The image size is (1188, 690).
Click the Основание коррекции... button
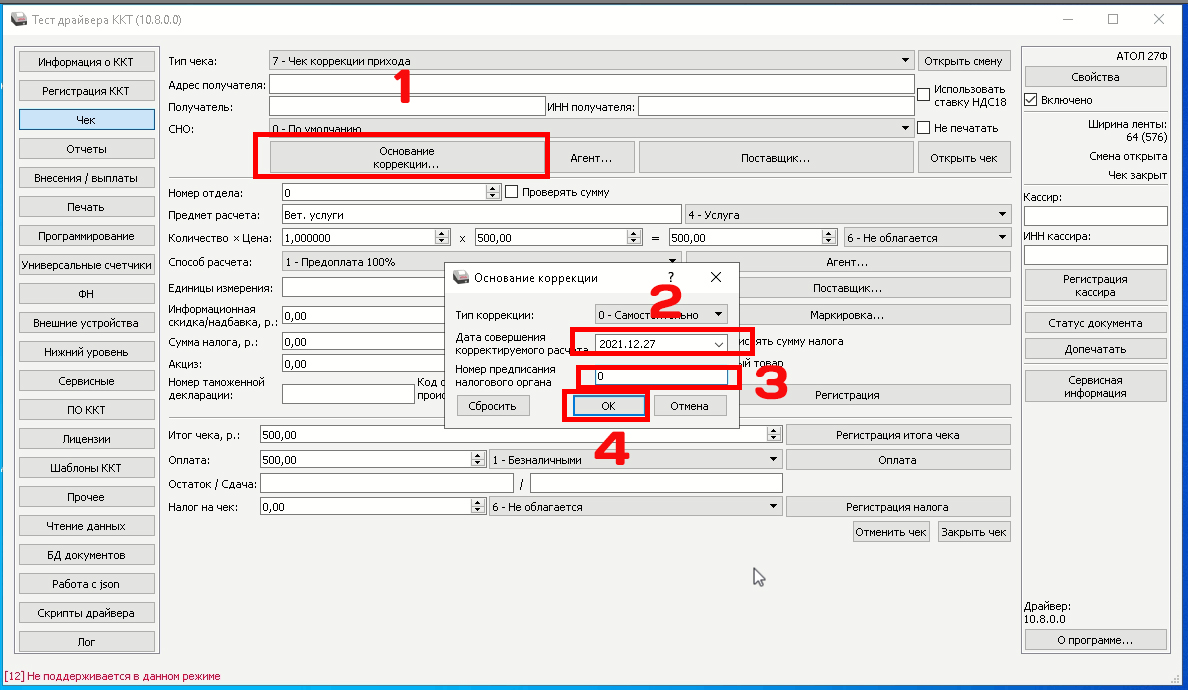pos(406,158)
